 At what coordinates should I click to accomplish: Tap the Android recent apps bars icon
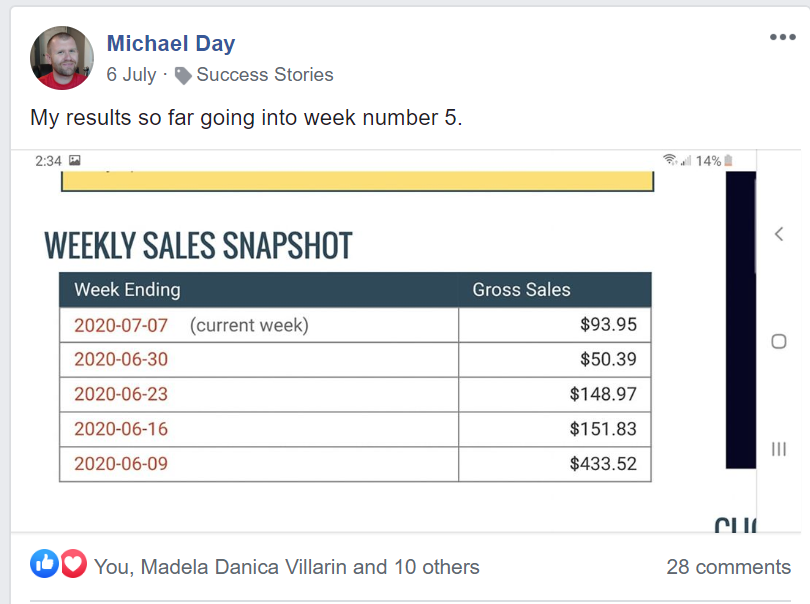(779, 449)
